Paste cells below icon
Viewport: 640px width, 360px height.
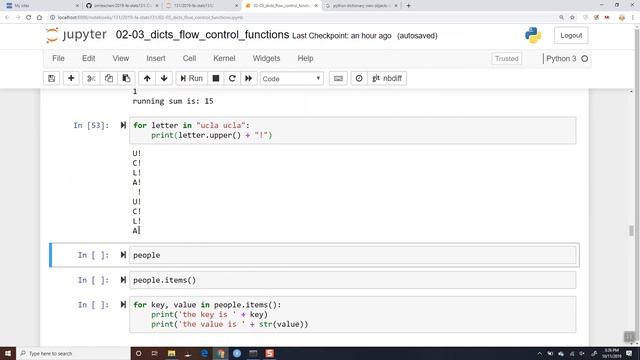pos(127,78)
